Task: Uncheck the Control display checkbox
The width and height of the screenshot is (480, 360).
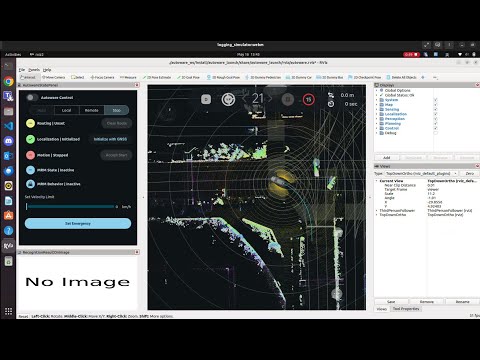Action: click(435, 128)
